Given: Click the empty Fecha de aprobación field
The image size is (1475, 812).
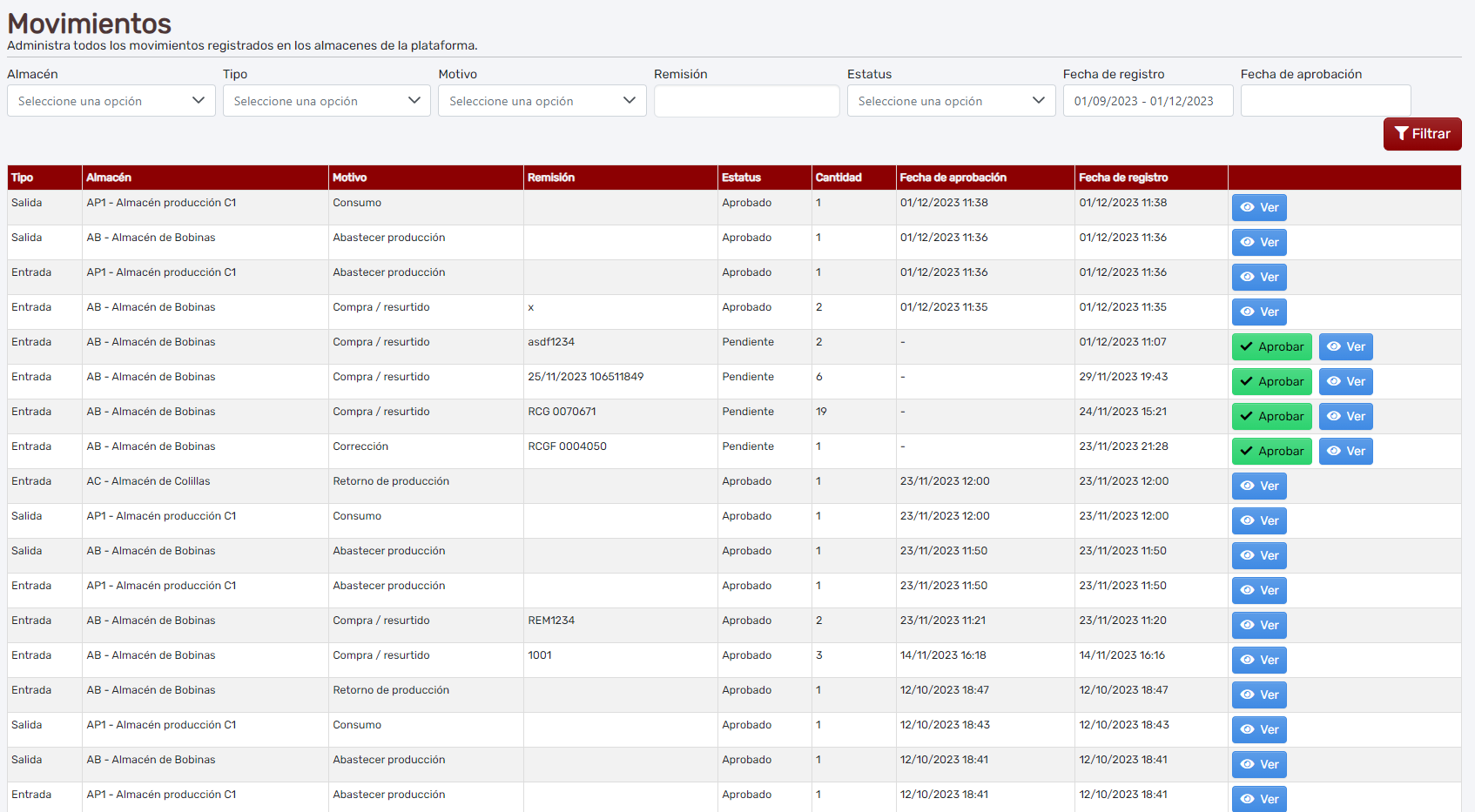Looking at the screenshot, I should (x=1324, y=101).
